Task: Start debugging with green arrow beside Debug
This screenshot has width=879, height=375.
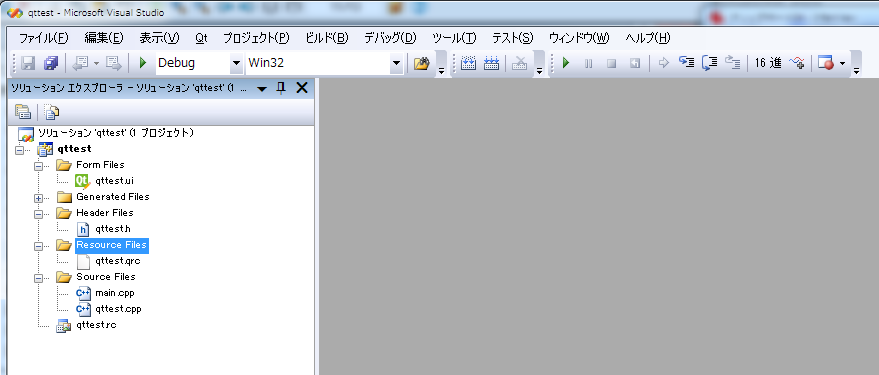Action: click(142, 63)
